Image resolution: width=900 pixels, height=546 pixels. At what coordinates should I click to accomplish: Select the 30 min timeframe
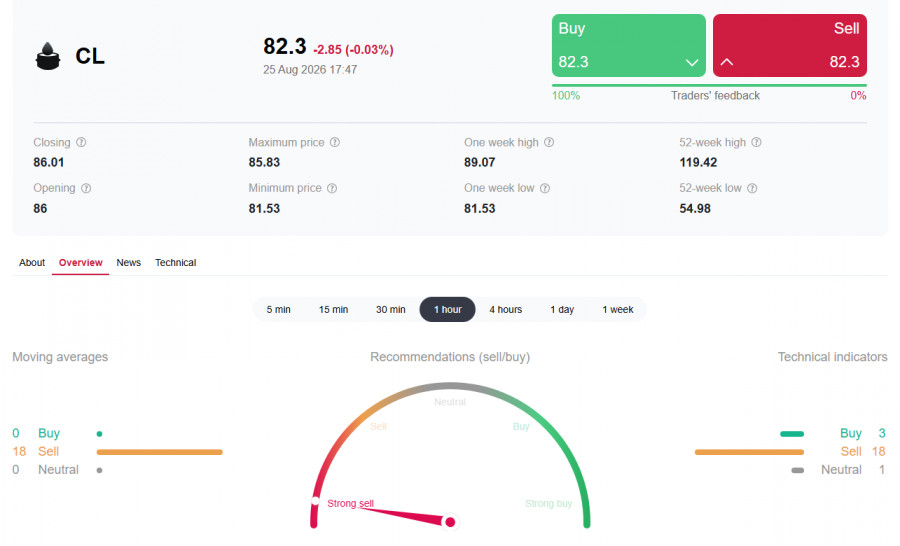(390, 309)
